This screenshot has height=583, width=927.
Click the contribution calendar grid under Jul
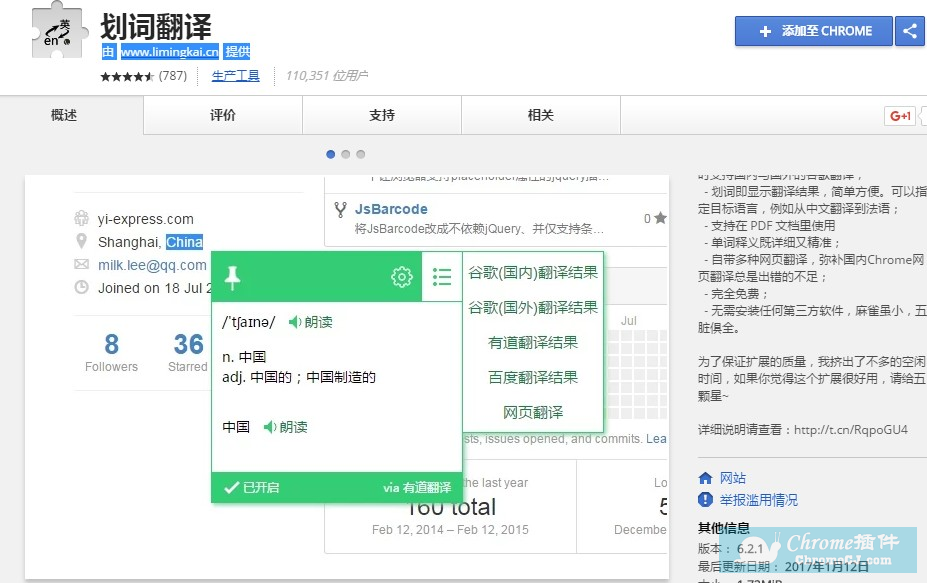tap(637, 374)
